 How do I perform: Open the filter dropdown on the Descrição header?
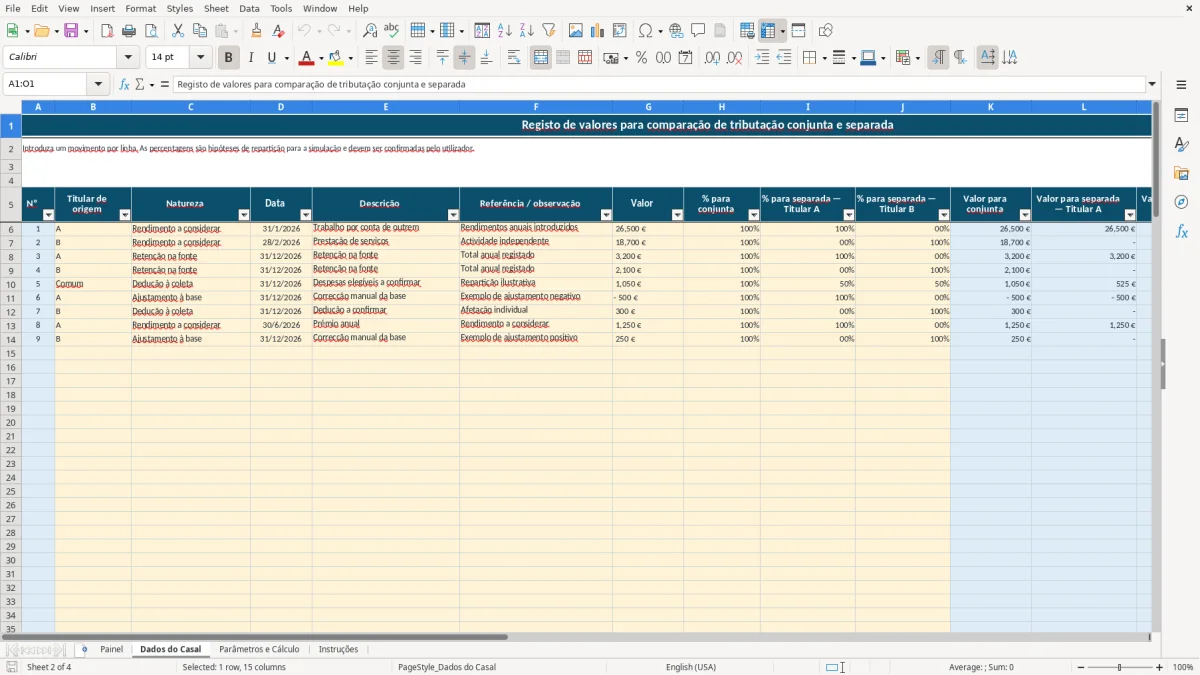[x=453, y=215]
